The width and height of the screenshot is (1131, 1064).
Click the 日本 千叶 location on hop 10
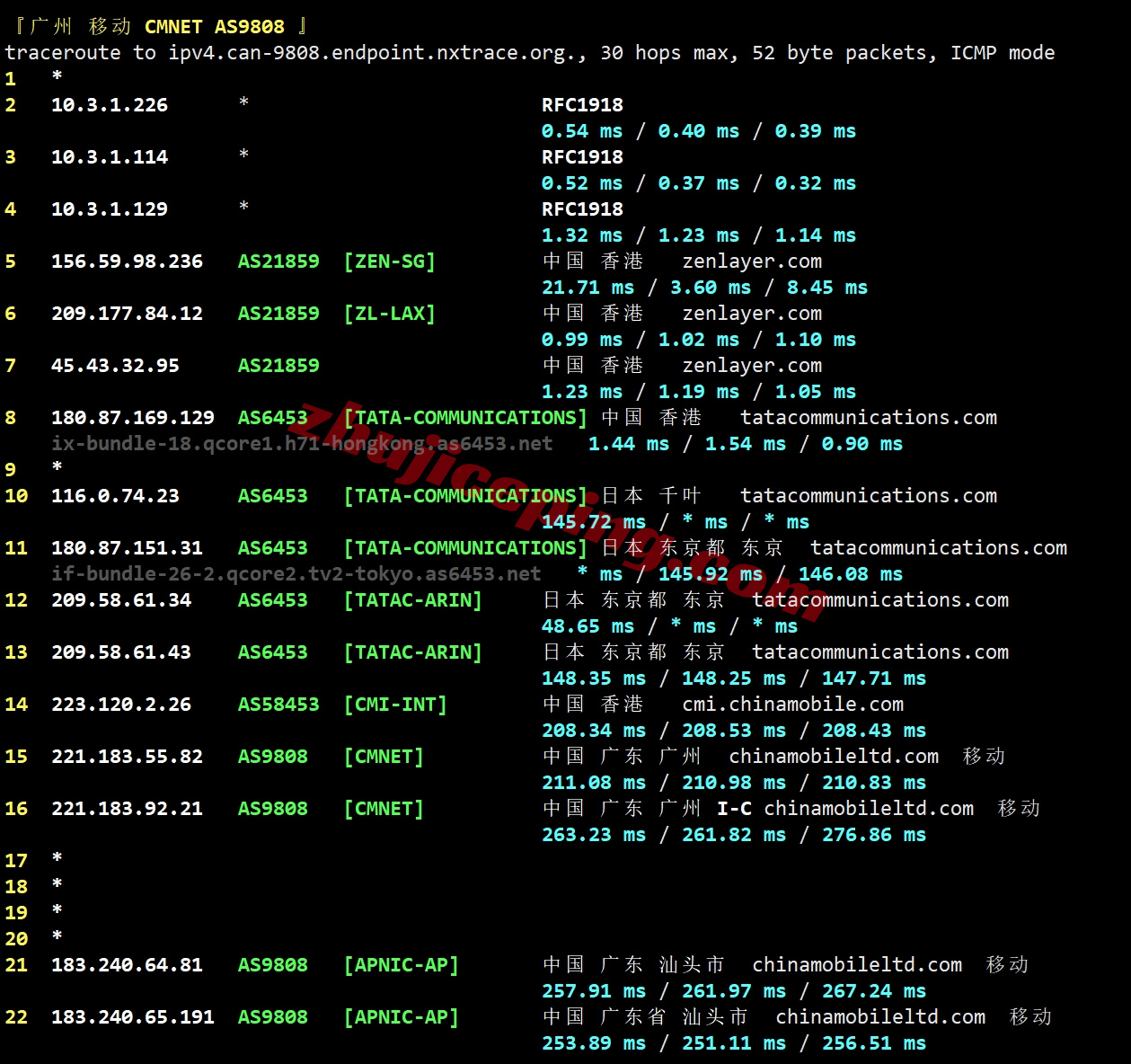(650, 496)
